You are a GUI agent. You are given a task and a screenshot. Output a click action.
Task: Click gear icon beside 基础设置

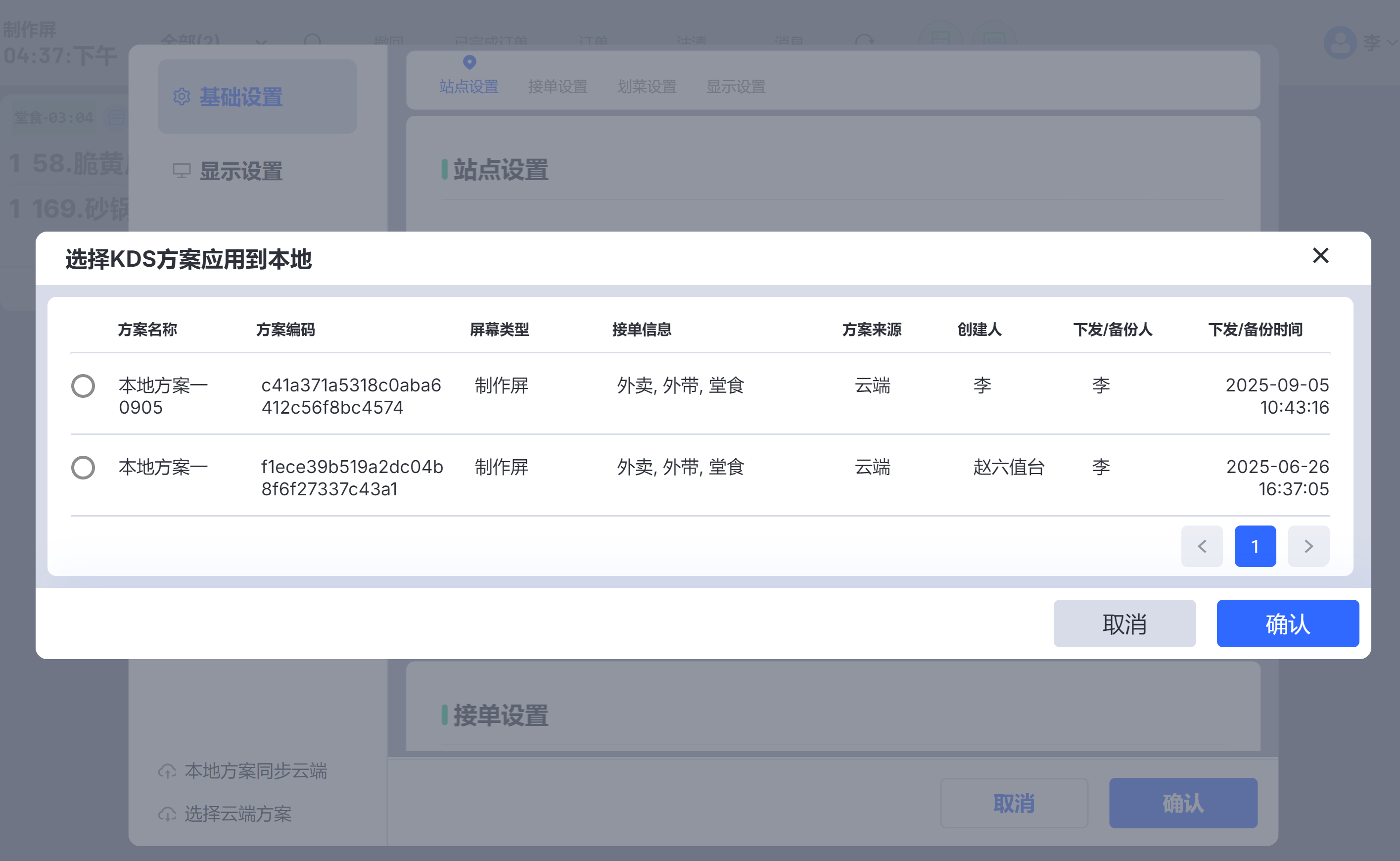[x=182, y=97]
